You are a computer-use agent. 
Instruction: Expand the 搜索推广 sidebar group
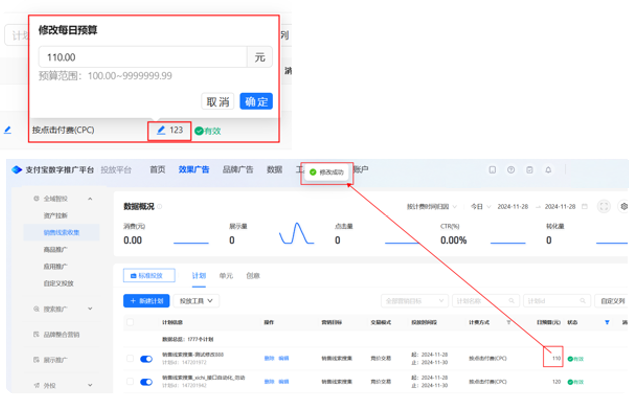coord(90,309)
